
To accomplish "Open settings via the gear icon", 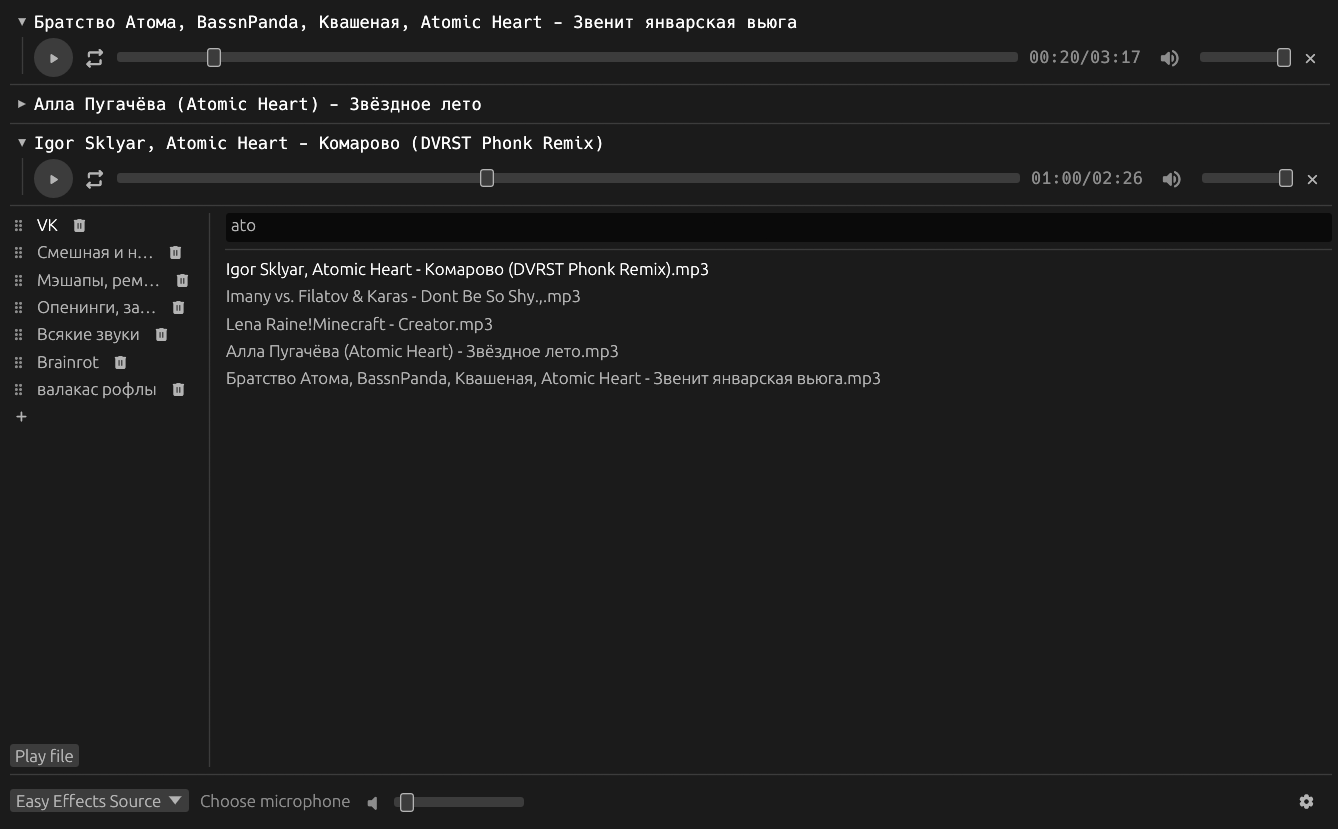I will (1306, 801).
